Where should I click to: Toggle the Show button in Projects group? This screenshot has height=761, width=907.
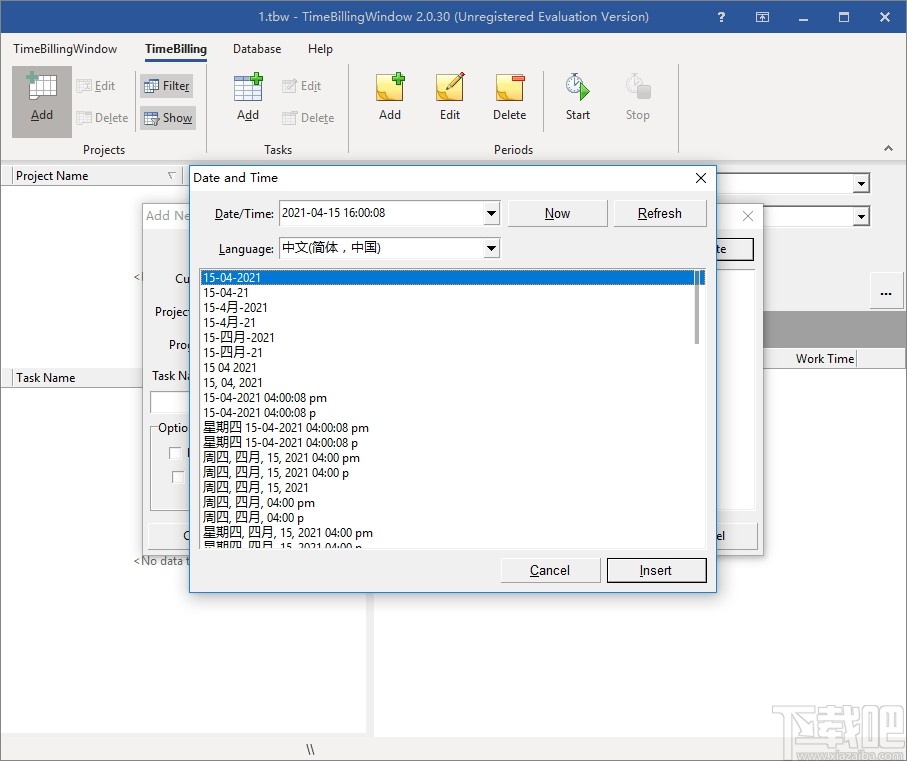click(x=167, y=118)
